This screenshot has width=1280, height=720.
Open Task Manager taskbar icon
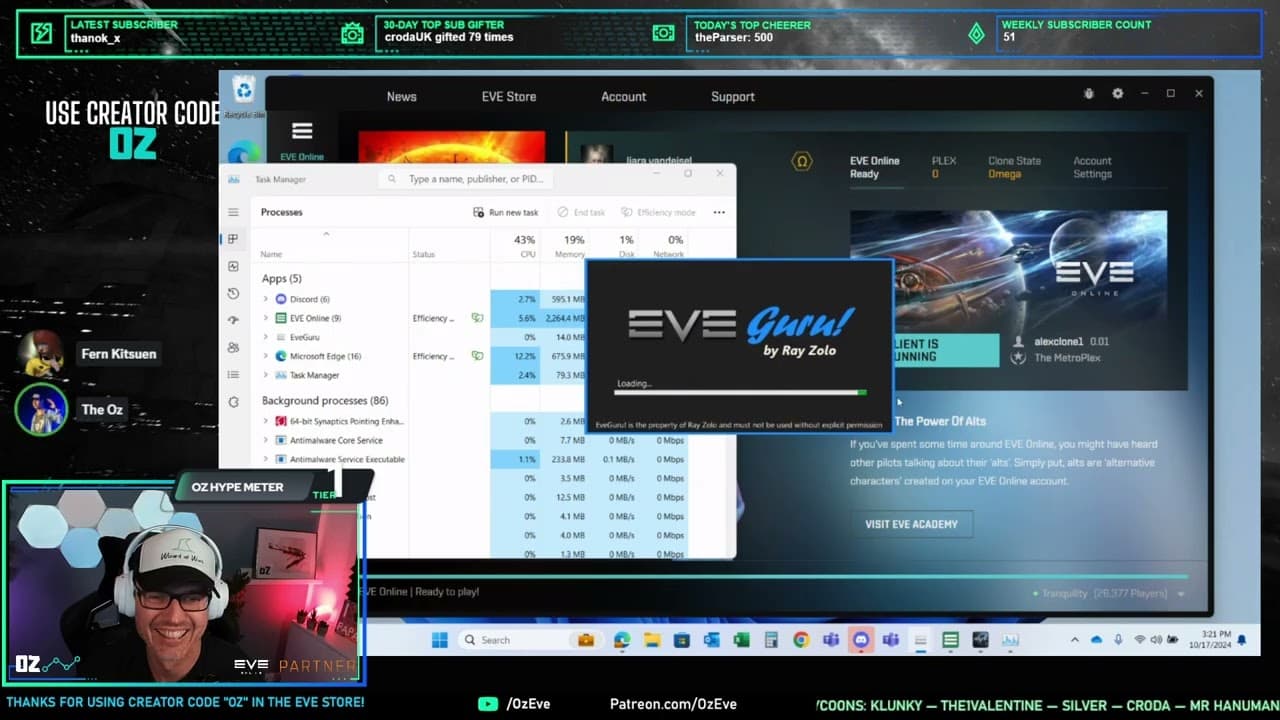[1010, 640]
